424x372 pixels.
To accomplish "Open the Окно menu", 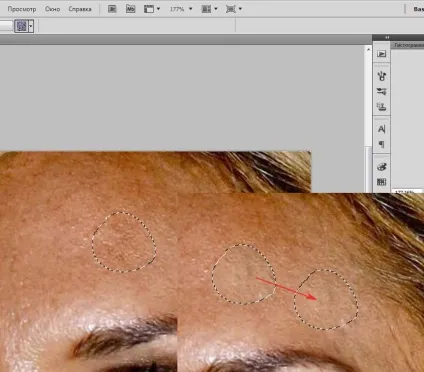I will click(x=52, y=9).
